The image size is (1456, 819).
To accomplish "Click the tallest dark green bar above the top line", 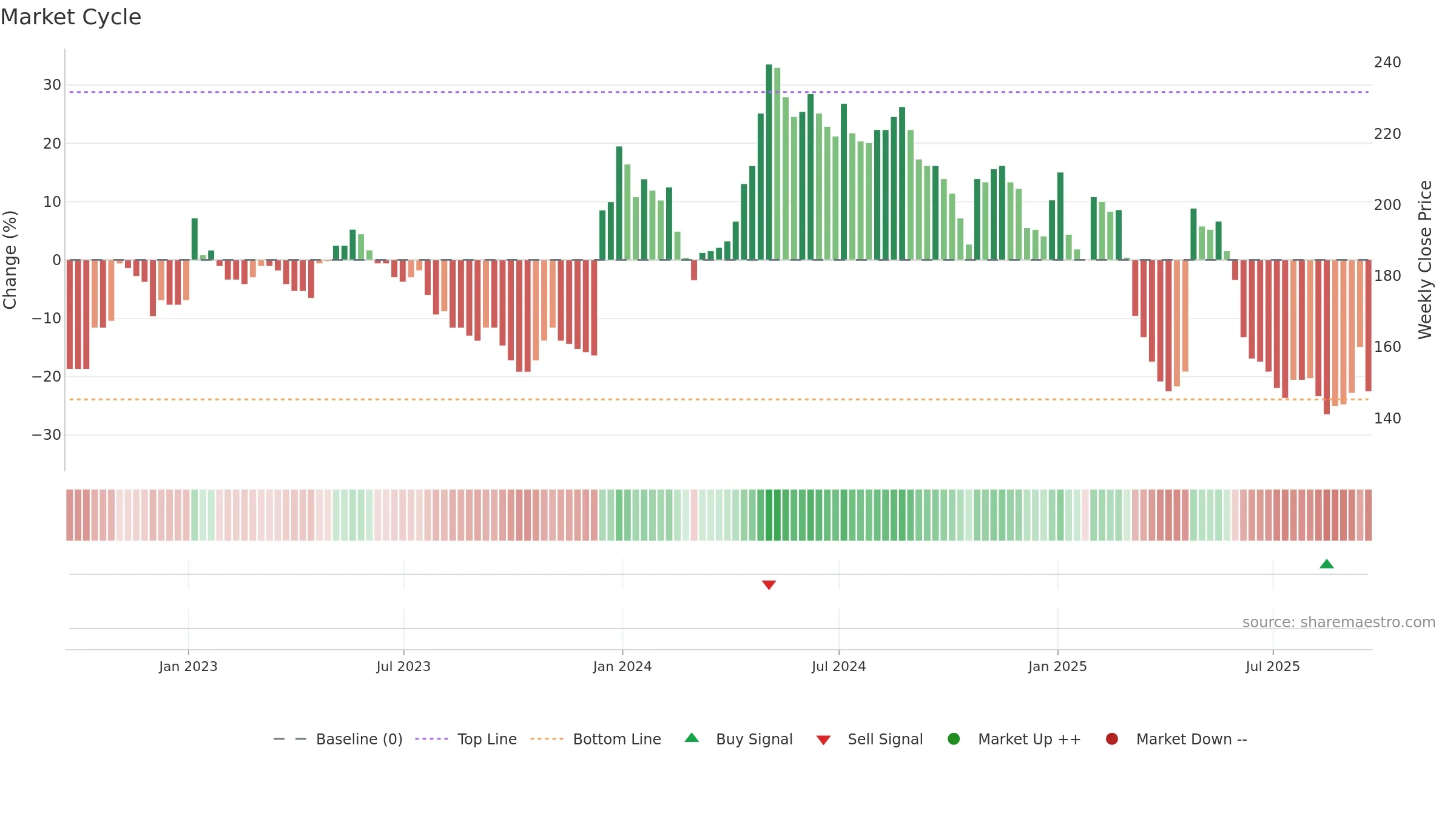I will click(x=769, y=162).
